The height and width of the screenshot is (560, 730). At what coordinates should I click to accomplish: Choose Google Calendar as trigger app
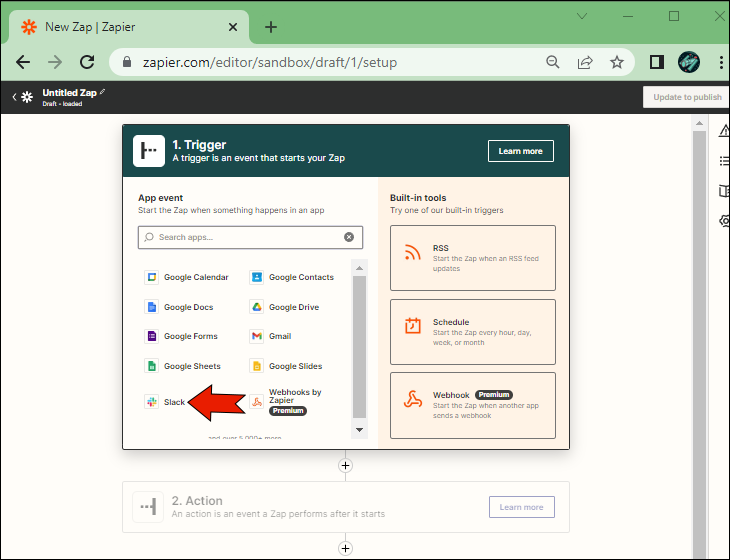(x=187, y=277)
